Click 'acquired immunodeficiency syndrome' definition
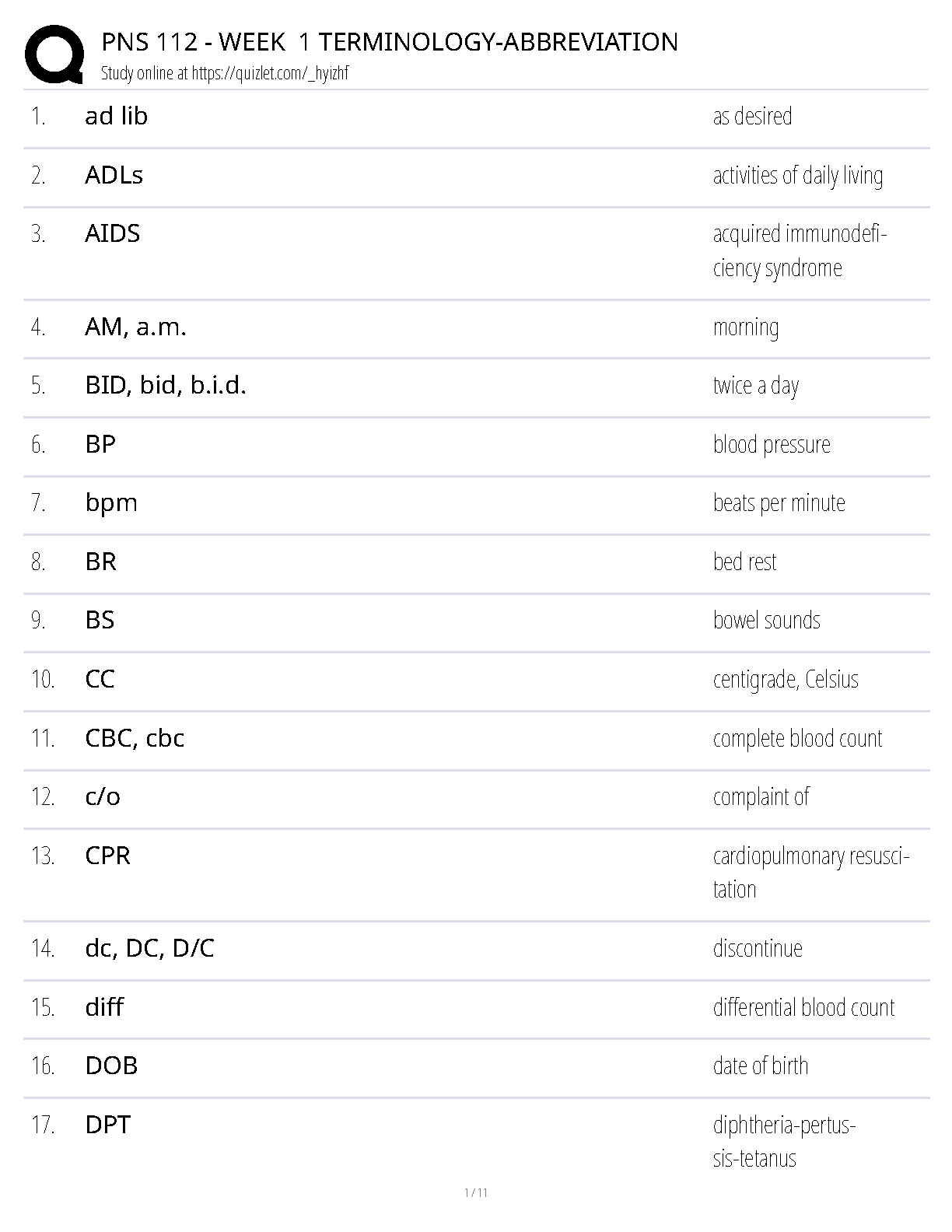 800,250
